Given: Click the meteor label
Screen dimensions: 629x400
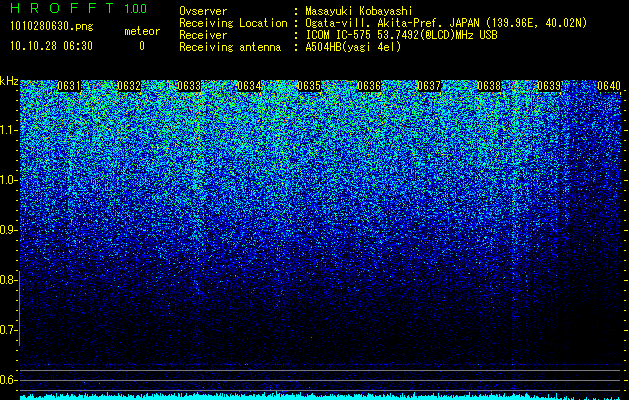Looking at the screenshot, I should [x=142, y=31].
